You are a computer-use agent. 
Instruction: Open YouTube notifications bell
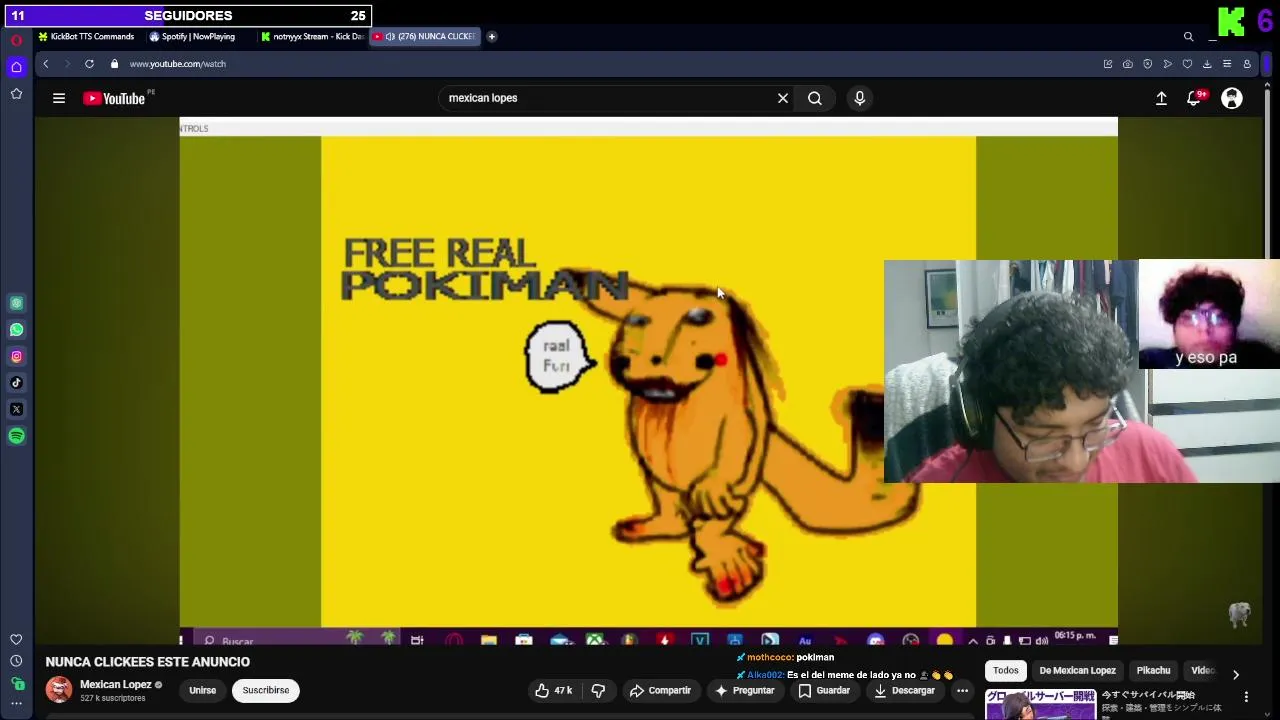pyautogui.click(x=1194, y=98)
